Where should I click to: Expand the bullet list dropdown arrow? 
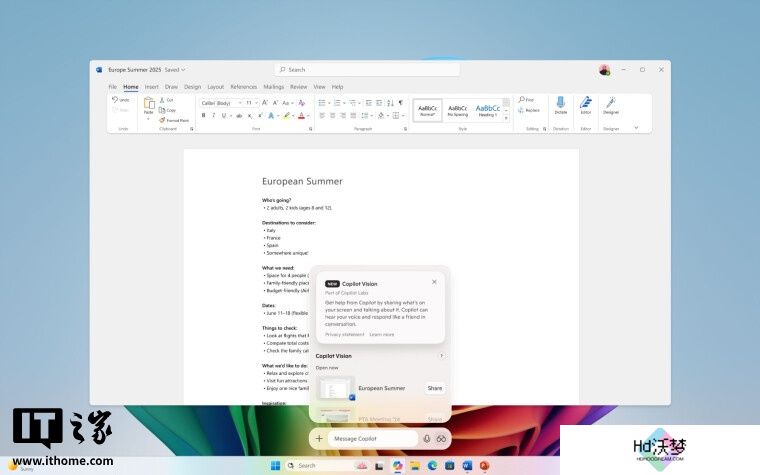point(330,103)
